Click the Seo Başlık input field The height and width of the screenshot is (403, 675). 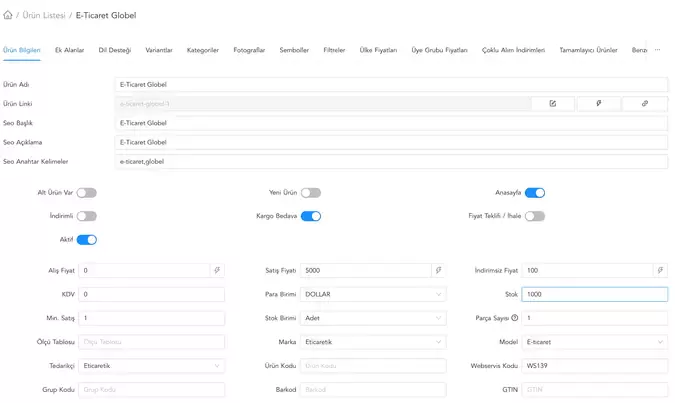[x=391, y=123]
